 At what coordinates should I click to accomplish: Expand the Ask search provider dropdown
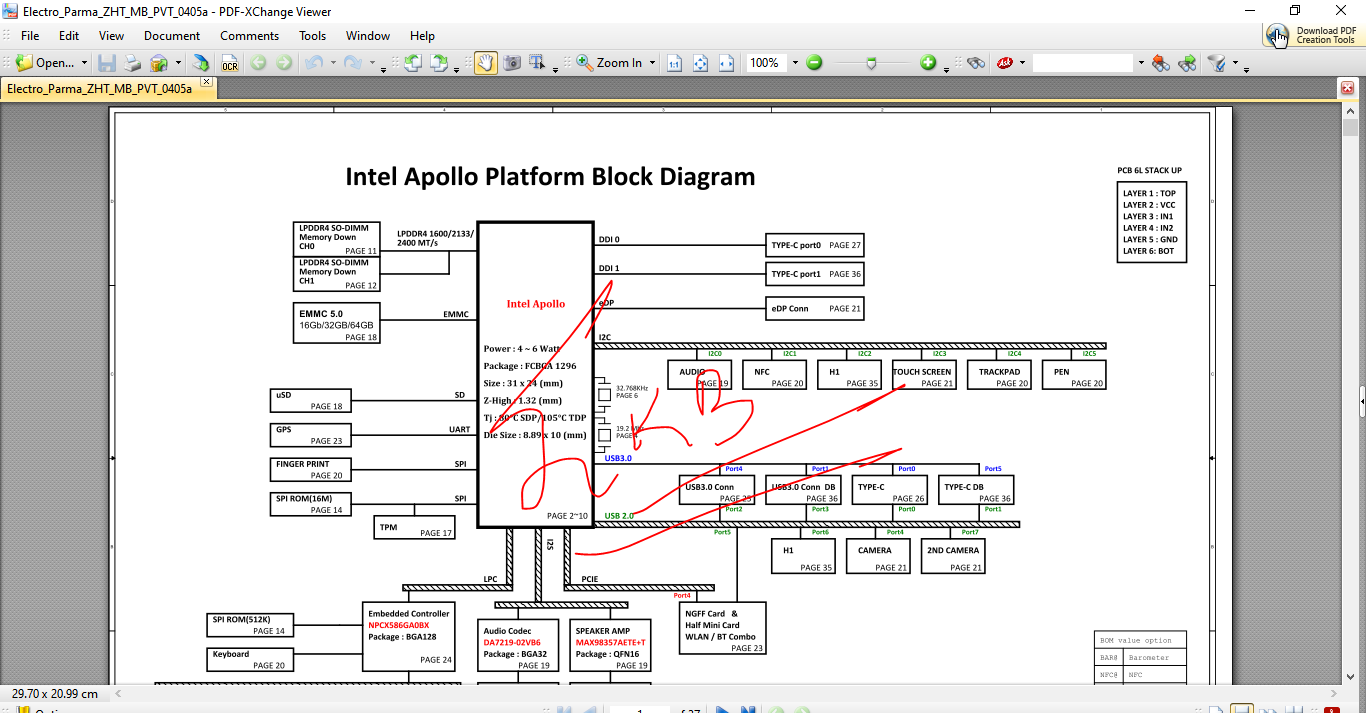tap(1022, 62)
